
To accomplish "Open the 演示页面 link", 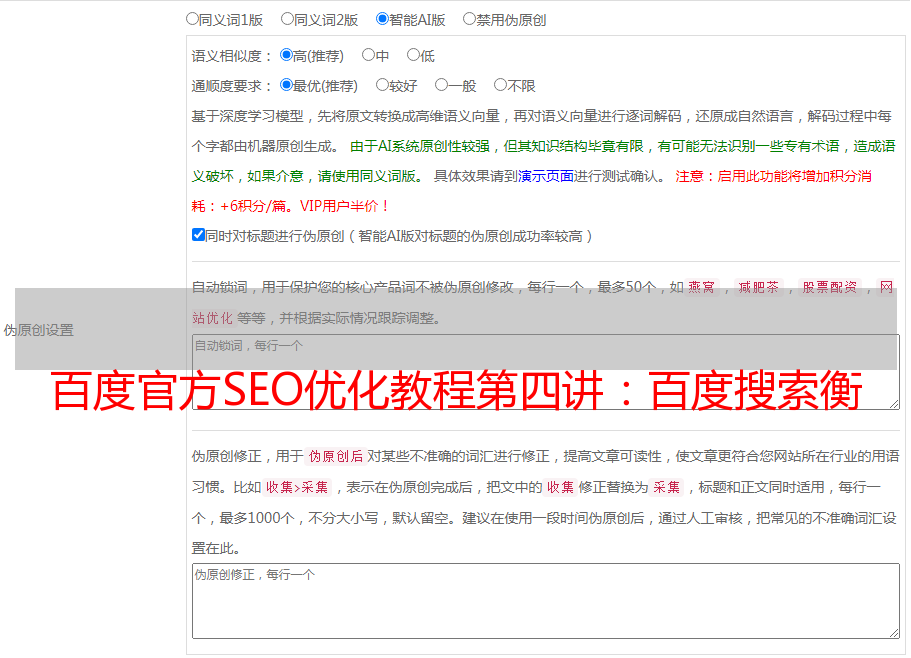I will [545, 176].
